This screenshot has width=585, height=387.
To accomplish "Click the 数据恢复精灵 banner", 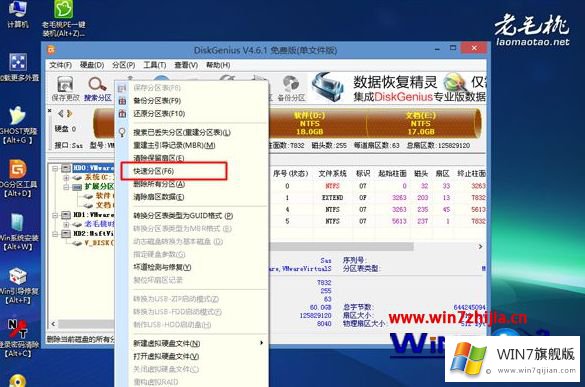I will click(398, 88).
